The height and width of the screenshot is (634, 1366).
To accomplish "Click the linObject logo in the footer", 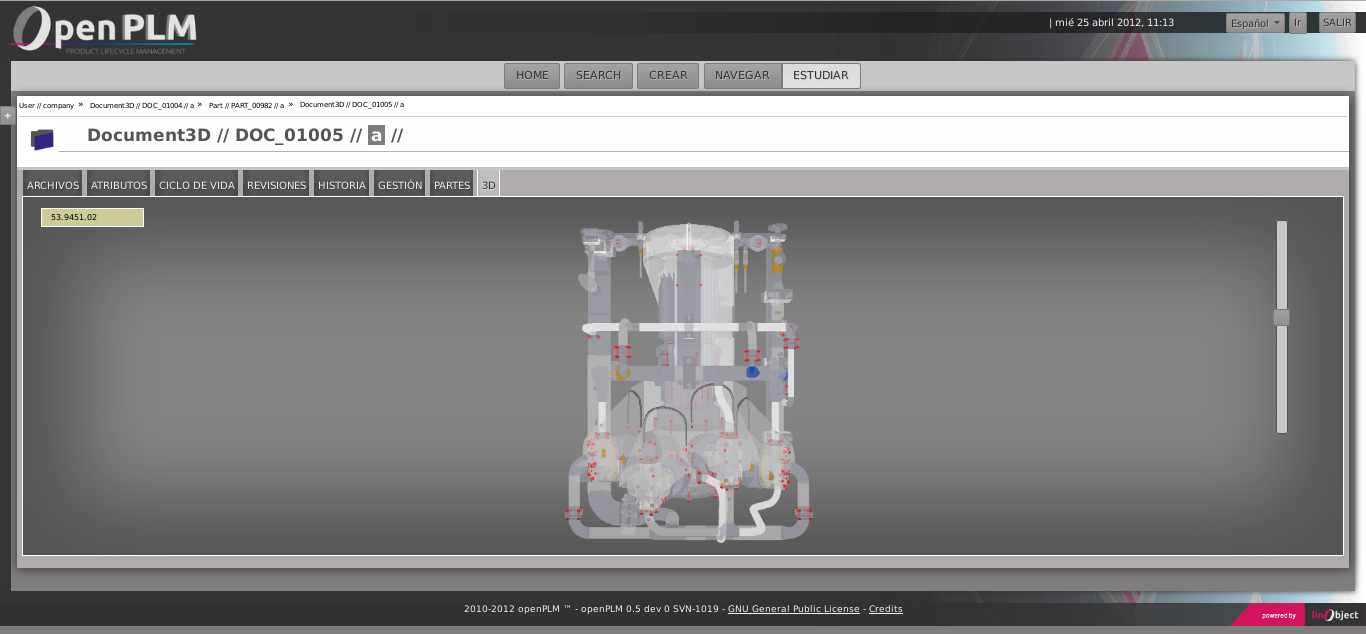I will click(x=1334, y=614).
